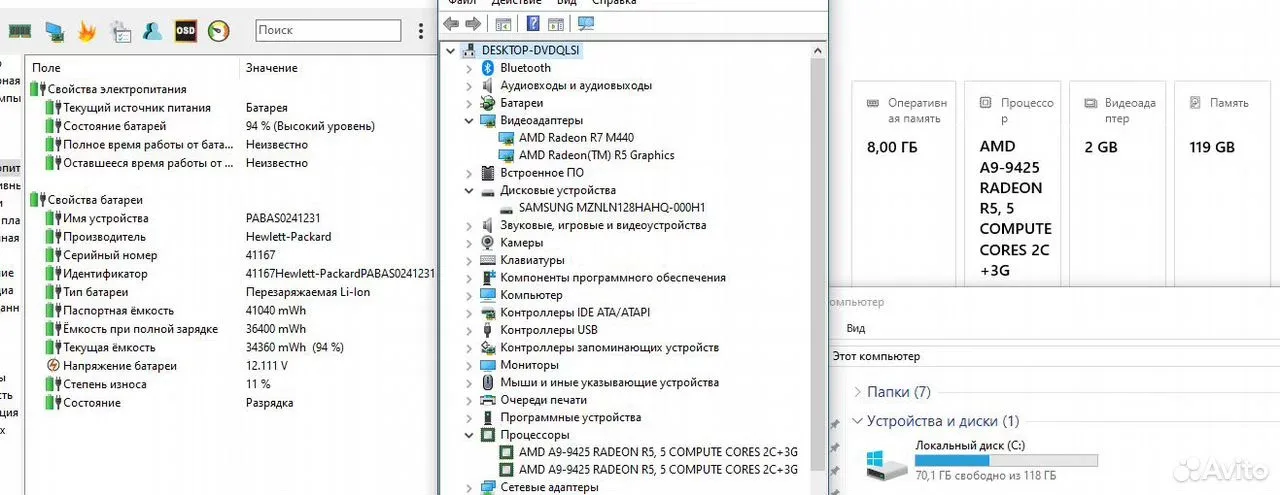Click the chip icon beside Процессоры
Screen dimensions: 1280x495
click(x=488, y=435)
